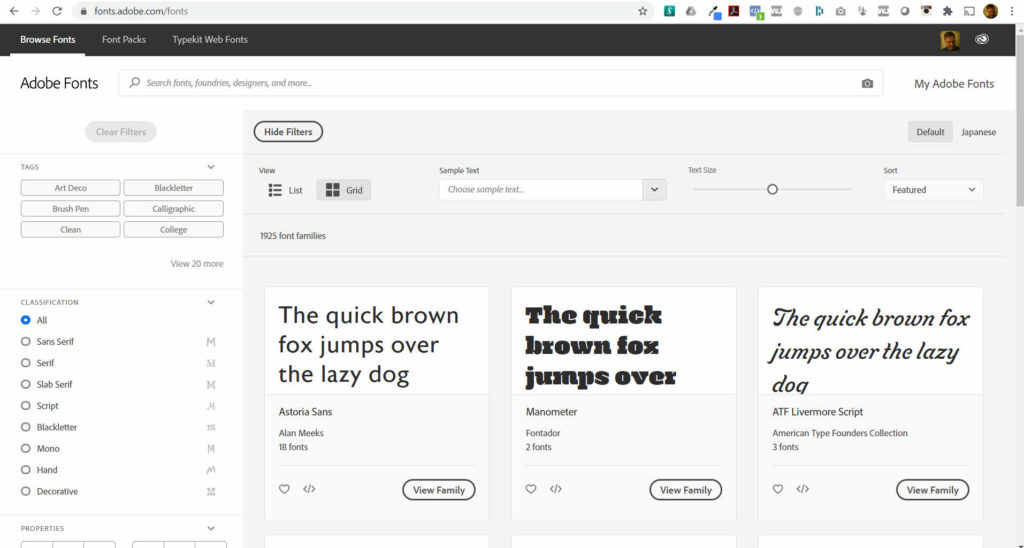Image resolution: width=1024 pixels, height=548 pixels.
Task: Click the user profile avatar in Adobe header
Action: 950,40
